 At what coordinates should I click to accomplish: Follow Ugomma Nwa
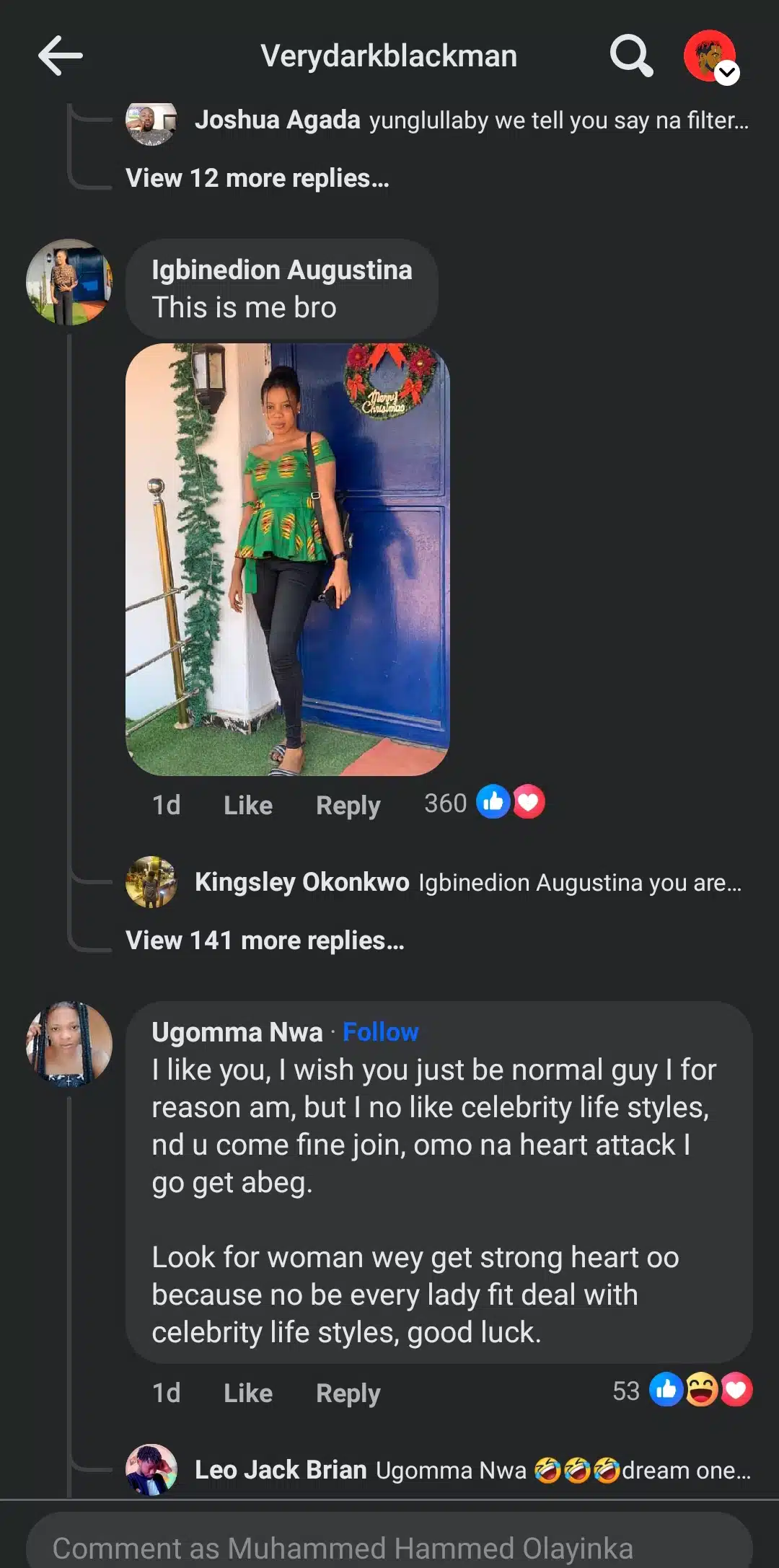(x=380, y=1032)
